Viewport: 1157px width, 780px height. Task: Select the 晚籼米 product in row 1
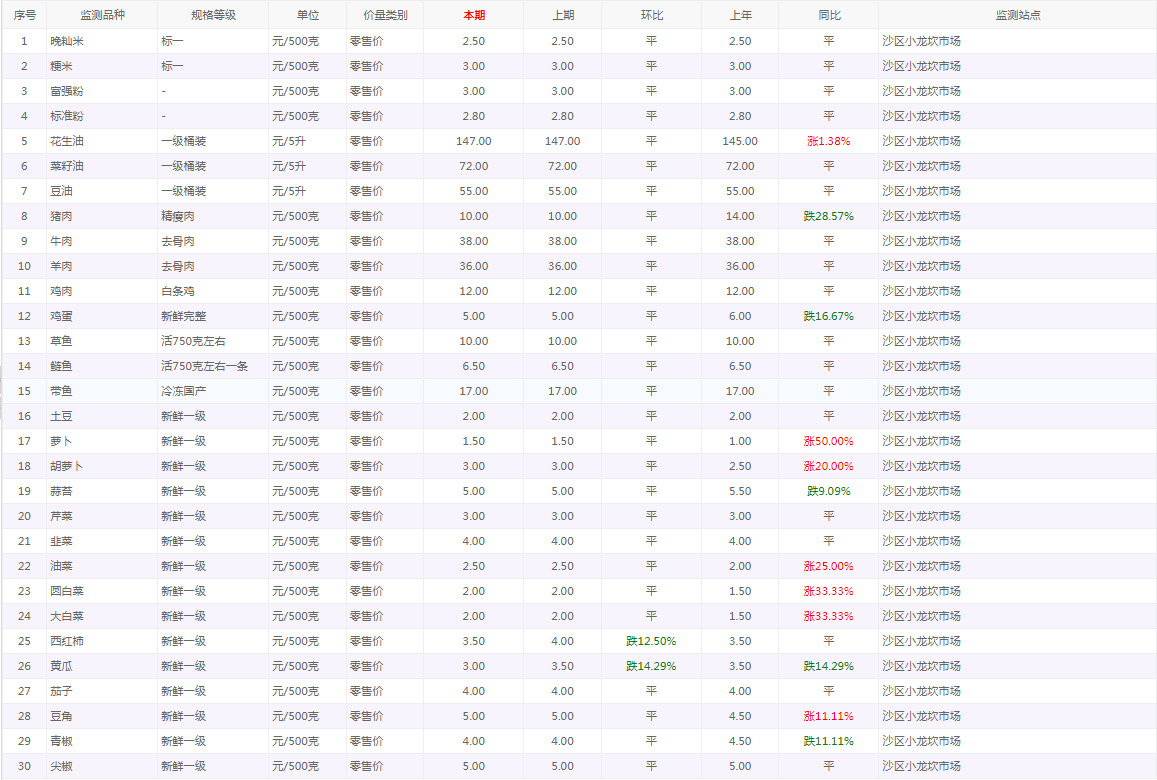(x=67, y=41)
